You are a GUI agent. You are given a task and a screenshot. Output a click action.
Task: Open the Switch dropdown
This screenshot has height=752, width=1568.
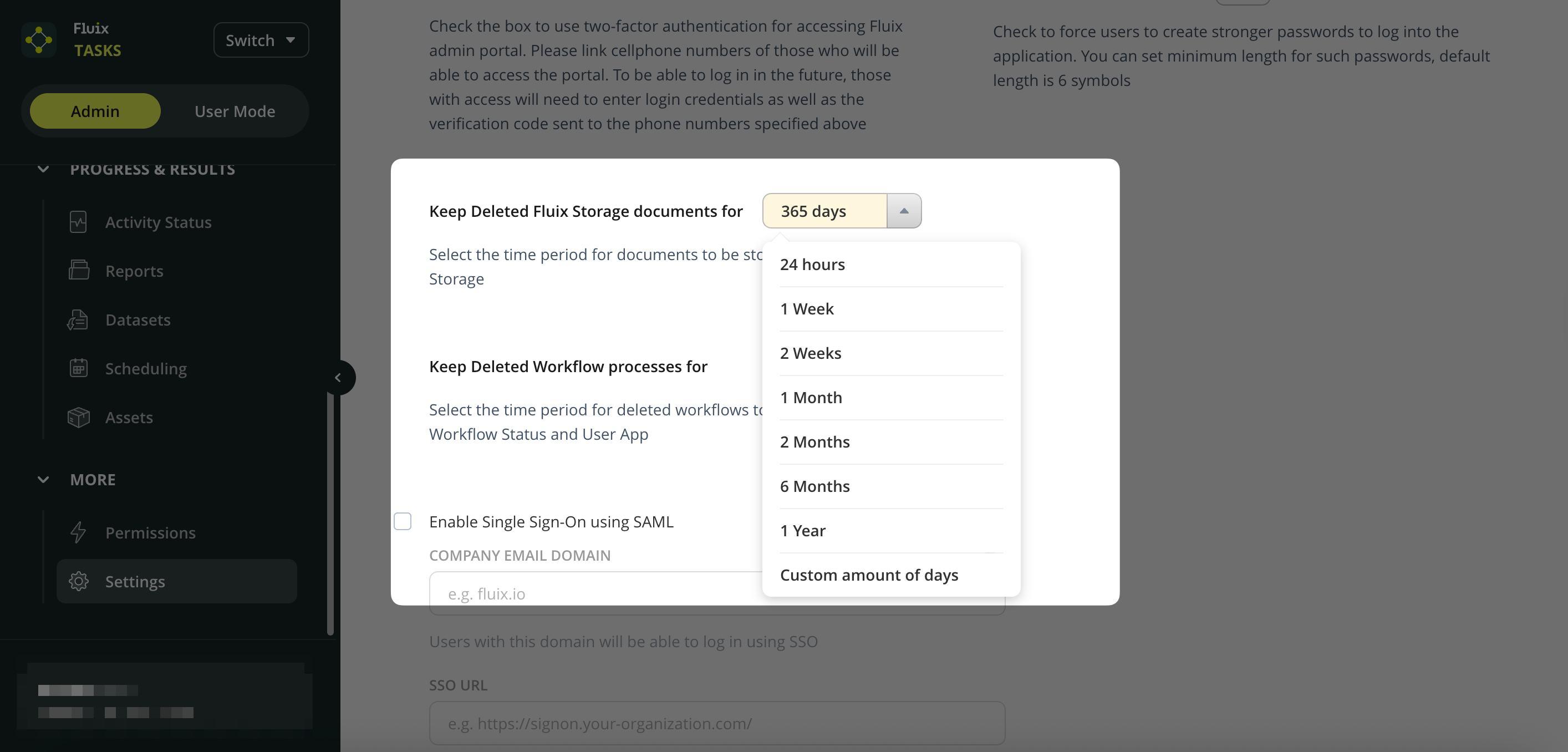click(x=261, y=40)
